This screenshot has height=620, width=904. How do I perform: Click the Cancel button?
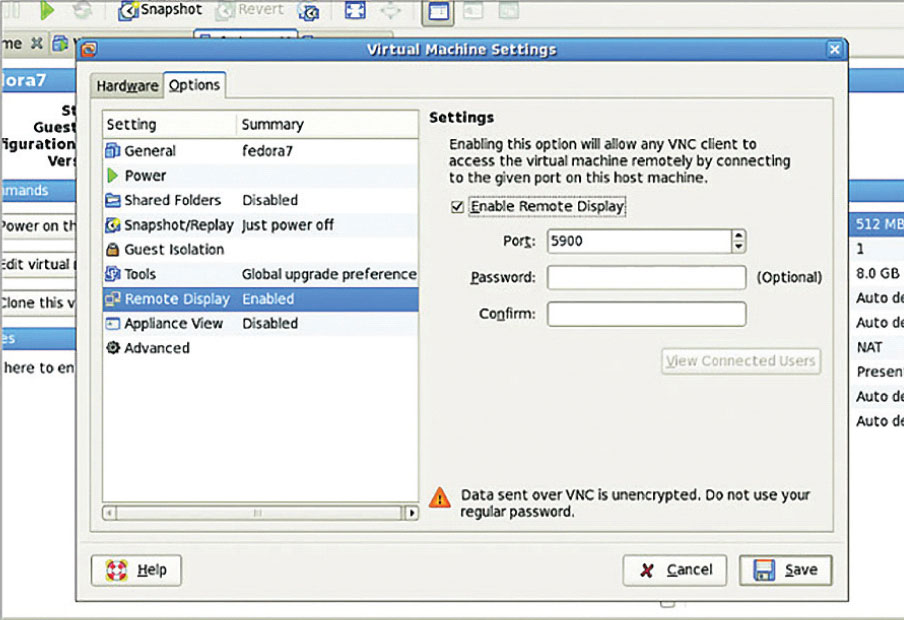click(675, 570)
